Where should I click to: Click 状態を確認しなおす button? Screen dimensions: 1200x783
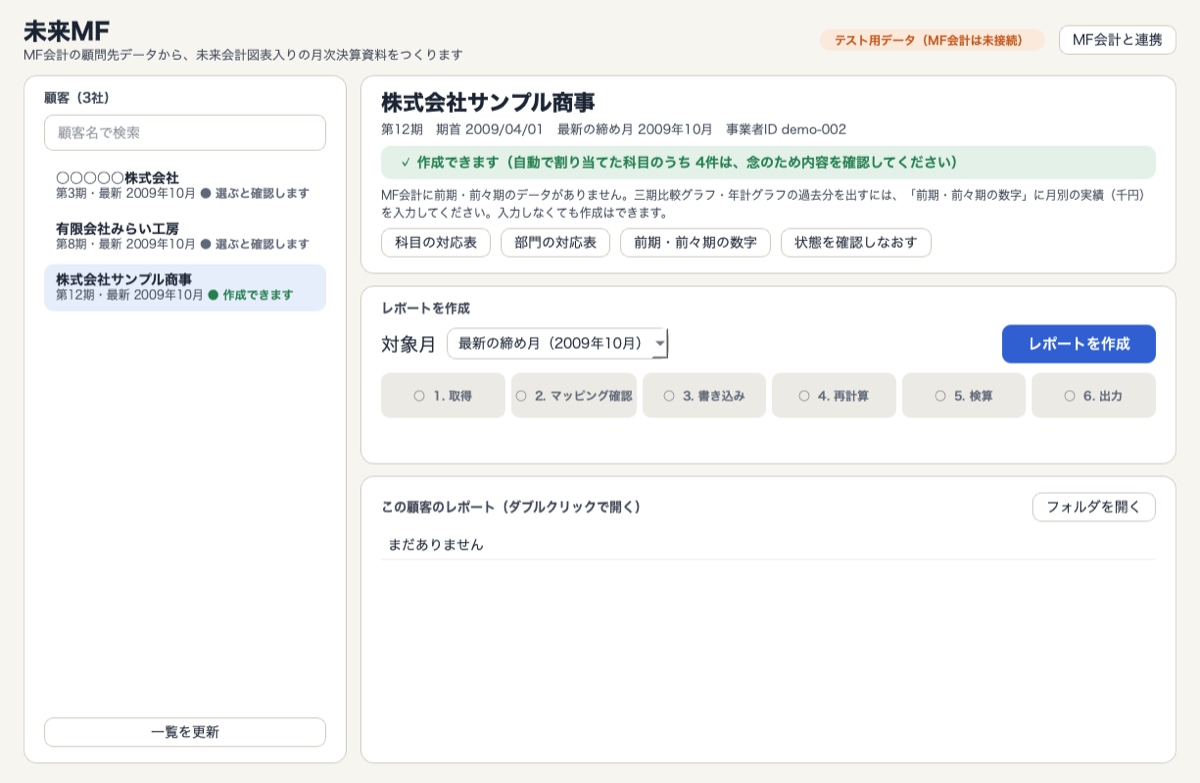(x=856, y=242)
